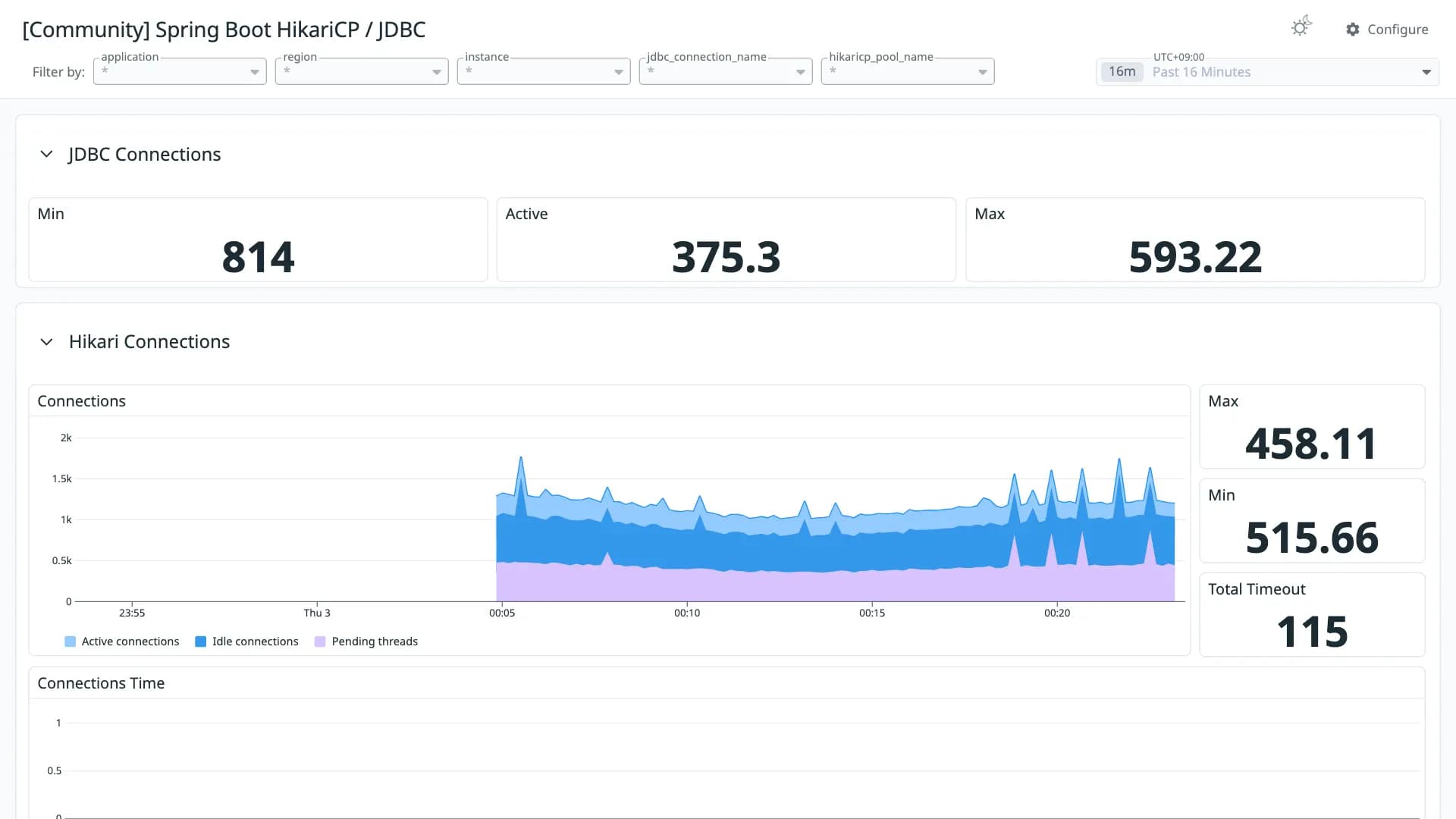
Task: Toggle the Active connections legend label
Action: (130, 642)
